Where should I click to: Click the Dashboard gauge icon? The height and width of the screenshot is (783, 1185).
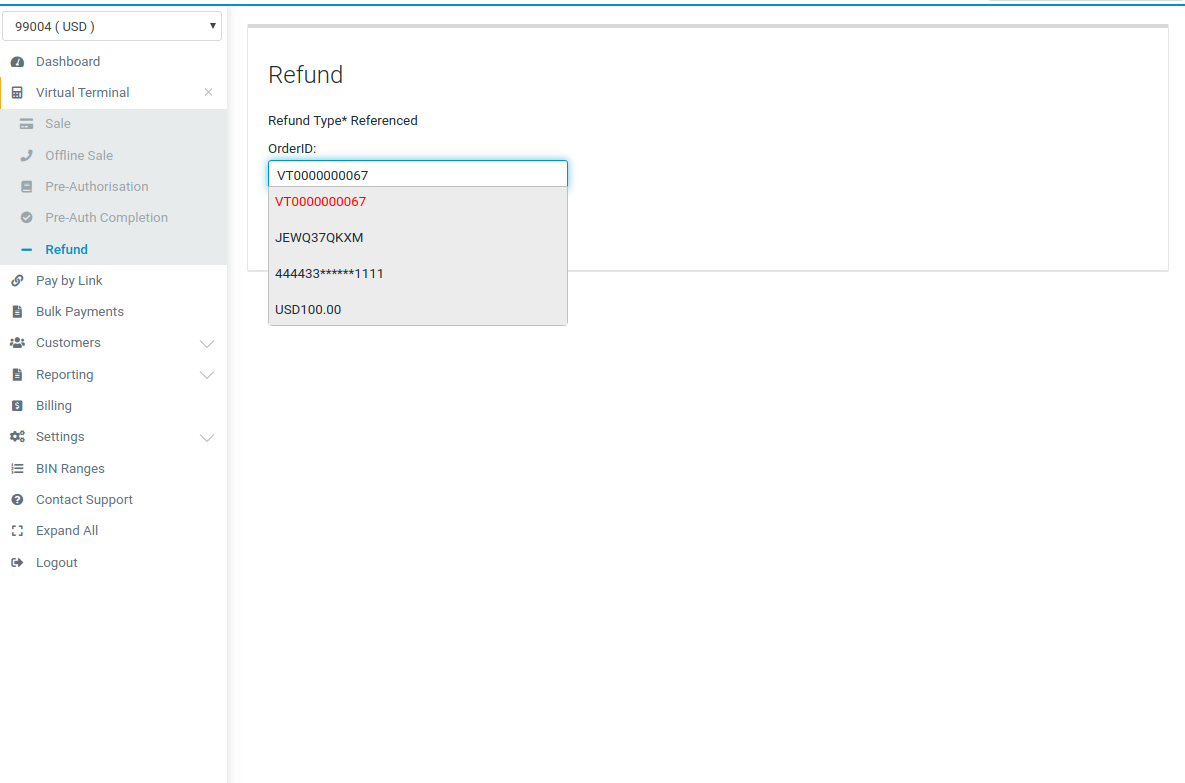tap(17, 62)
